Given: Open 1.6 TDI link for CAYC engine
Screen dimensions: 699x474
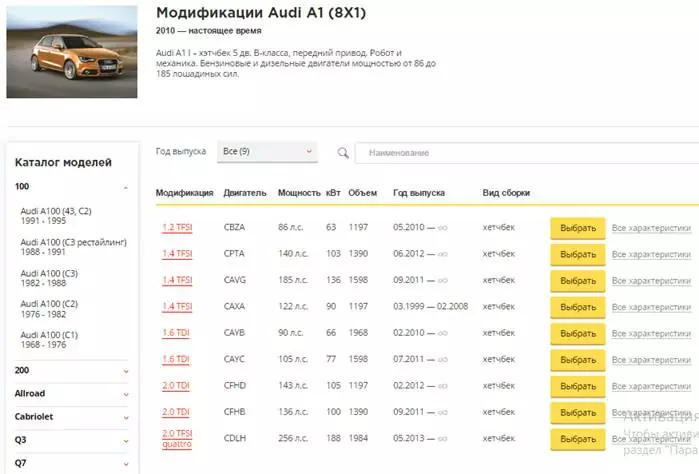Looking at the screenshot, I should click(x=176, y=359).
